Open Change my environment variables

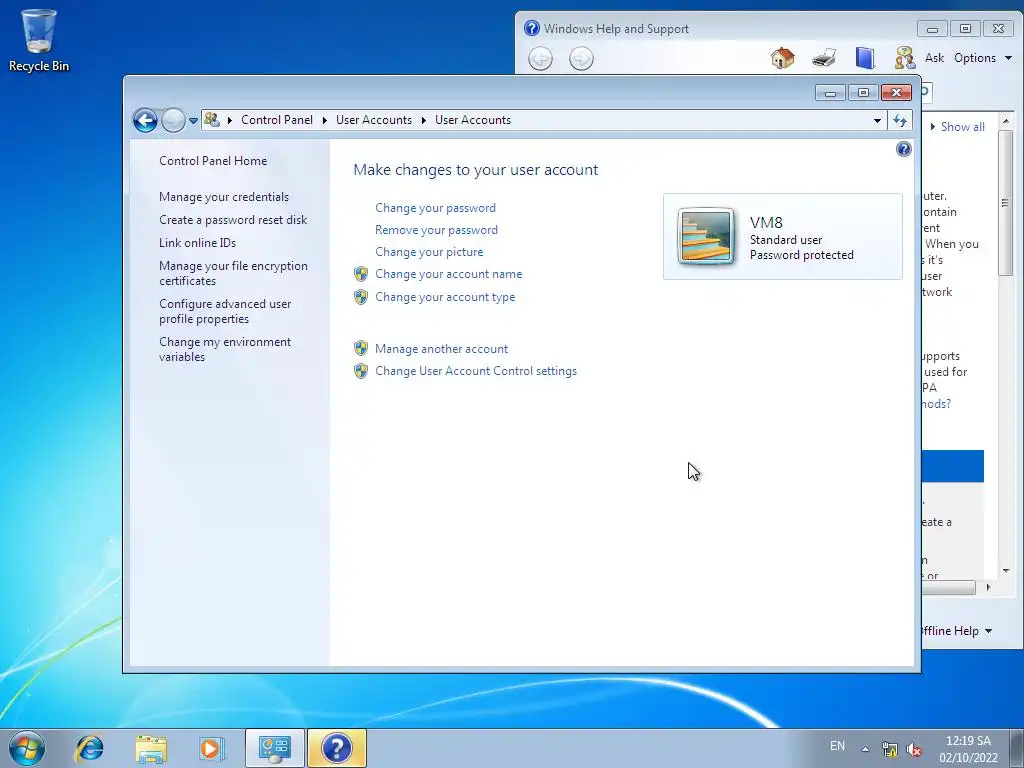(225, 349)
